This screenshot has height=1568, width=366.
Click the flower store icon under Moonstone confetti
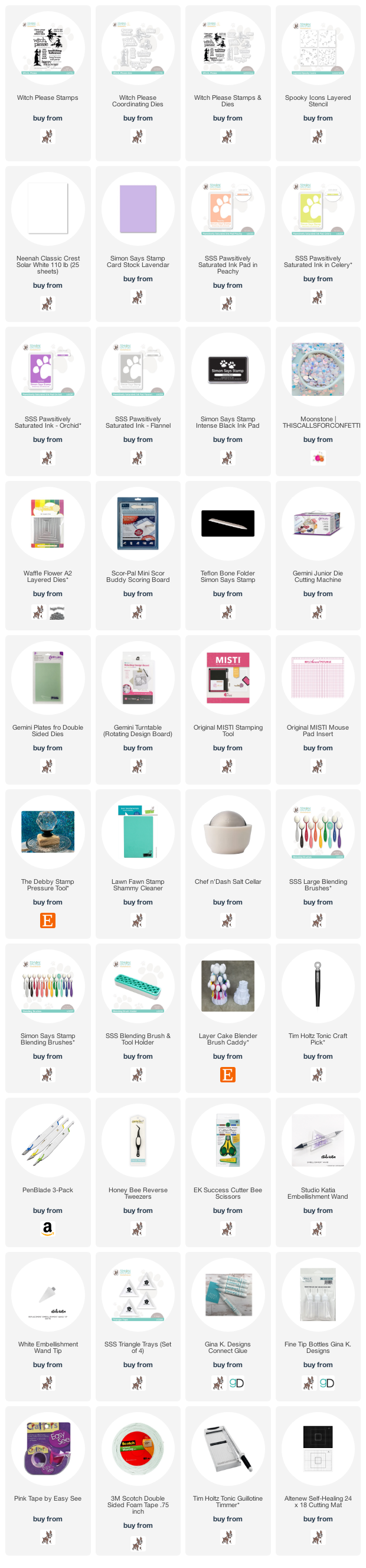[318, 458]
